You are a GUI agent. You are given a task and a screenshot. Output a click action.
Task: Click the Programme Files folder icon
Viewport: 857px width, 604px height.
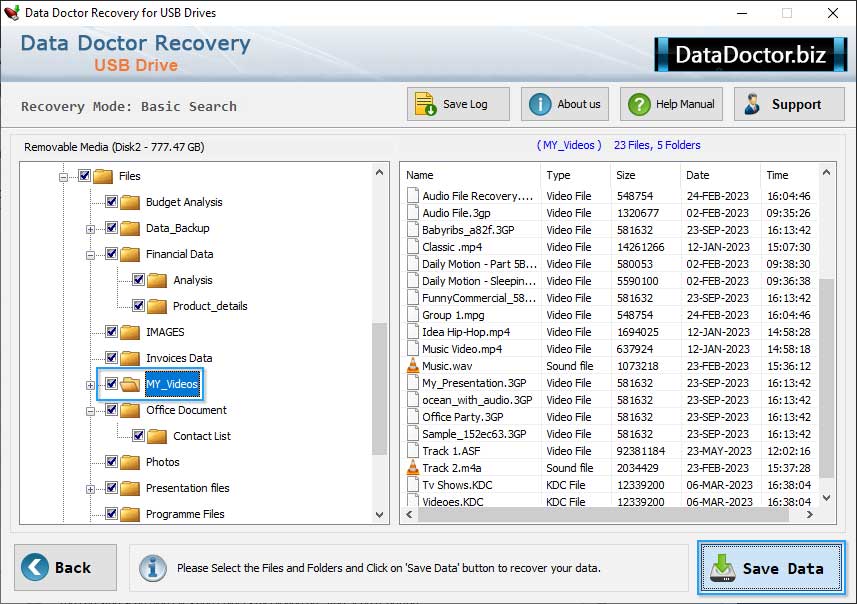click(x=130, y=514)
